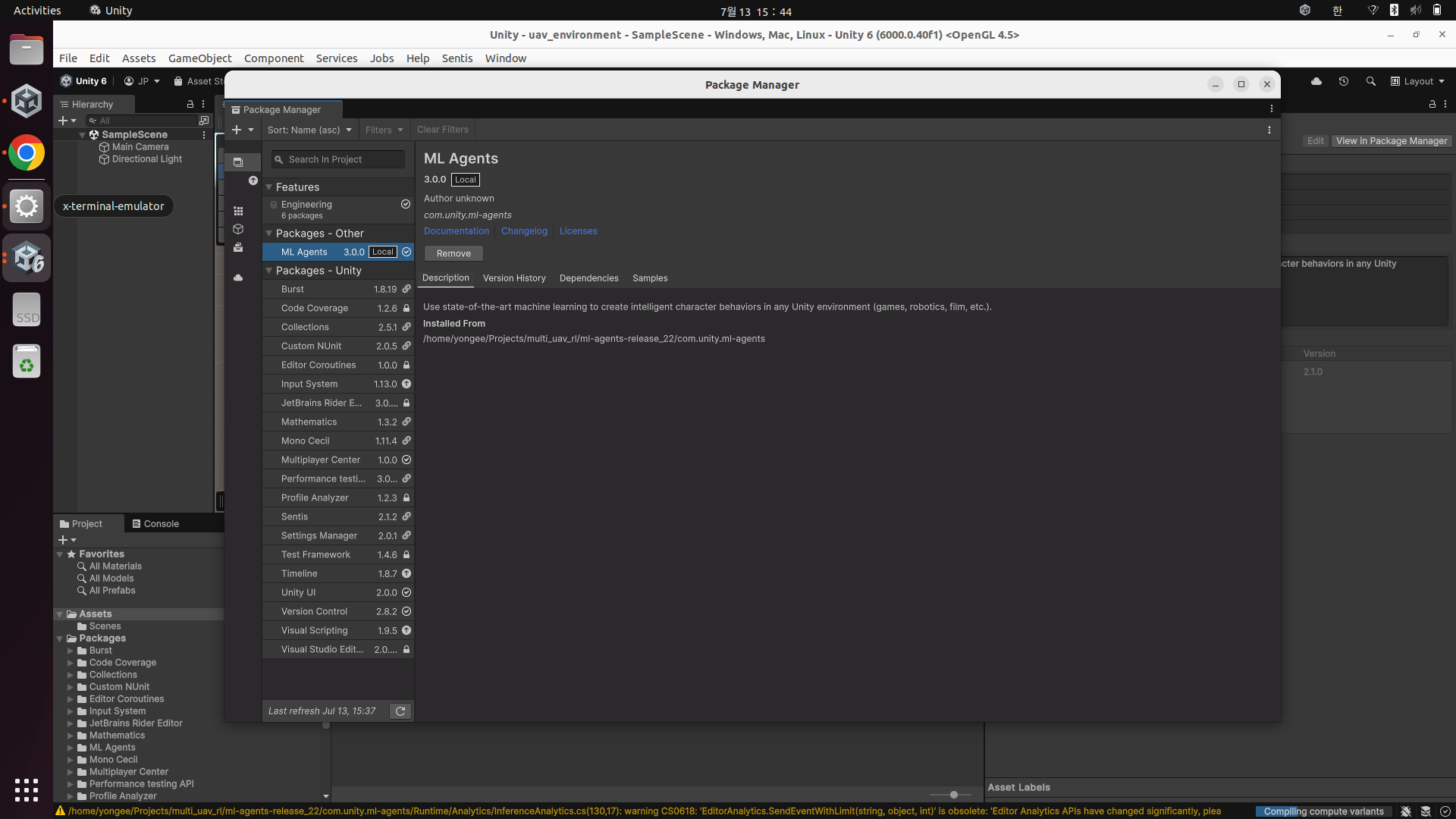Switch to the Version History tab

(x=513, y=278)
